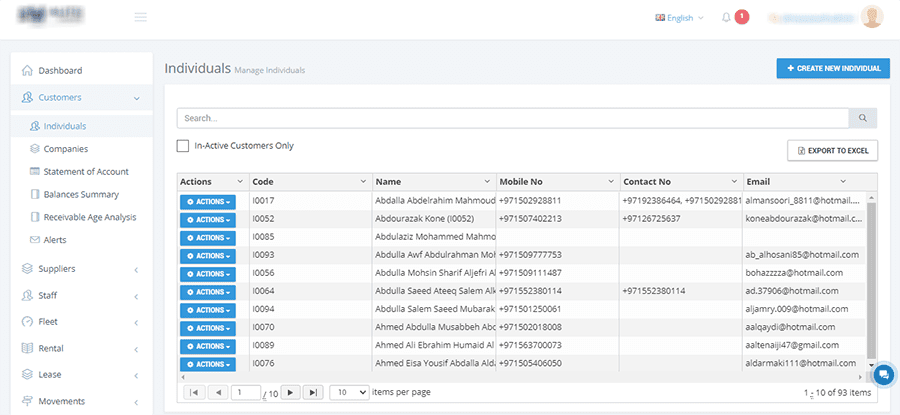Click the Movements signpost icon

27,401
